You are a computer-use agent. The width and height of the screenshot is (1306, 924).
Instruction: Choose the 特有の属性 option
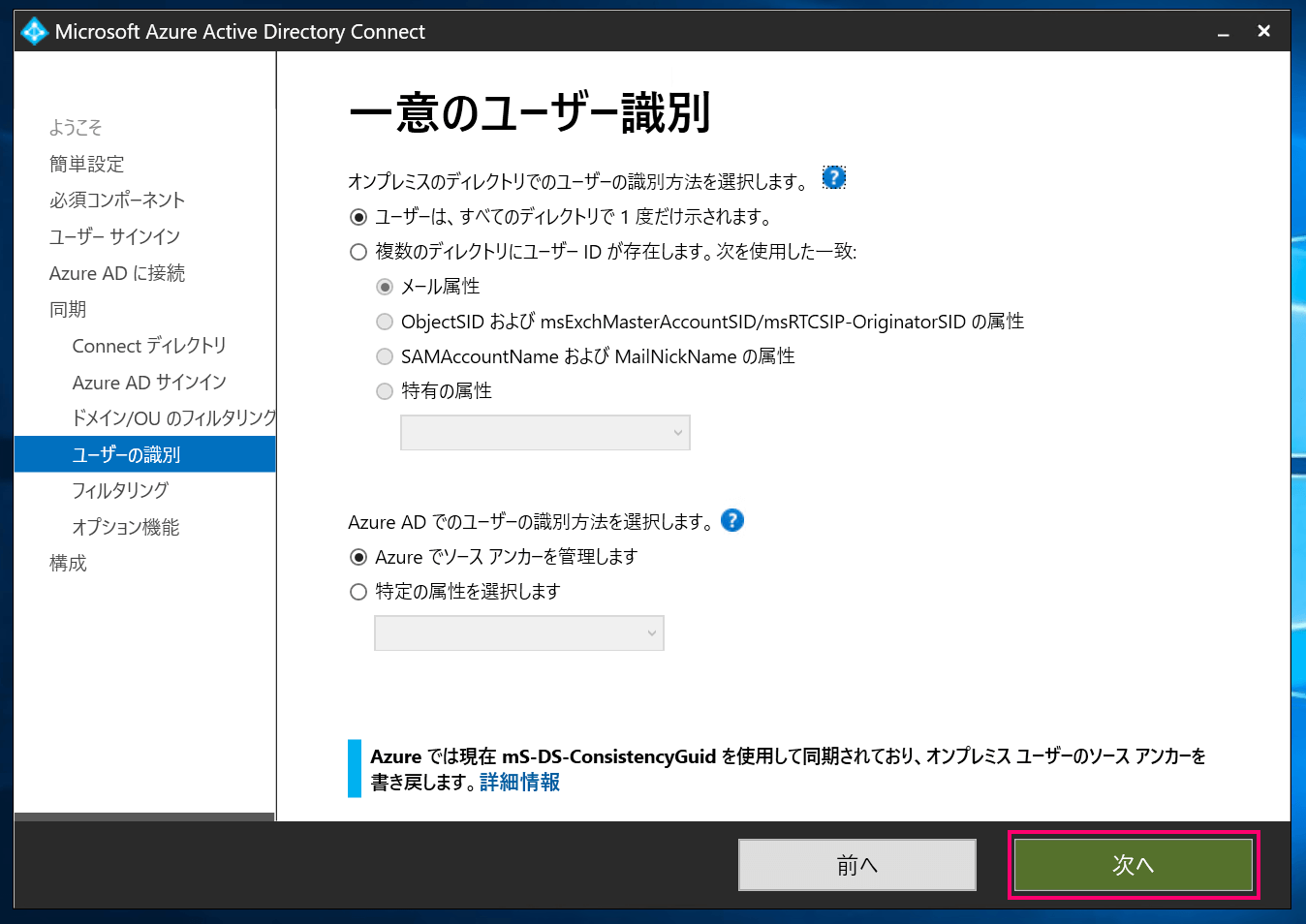pyautogui.click(x=385, y=391)
